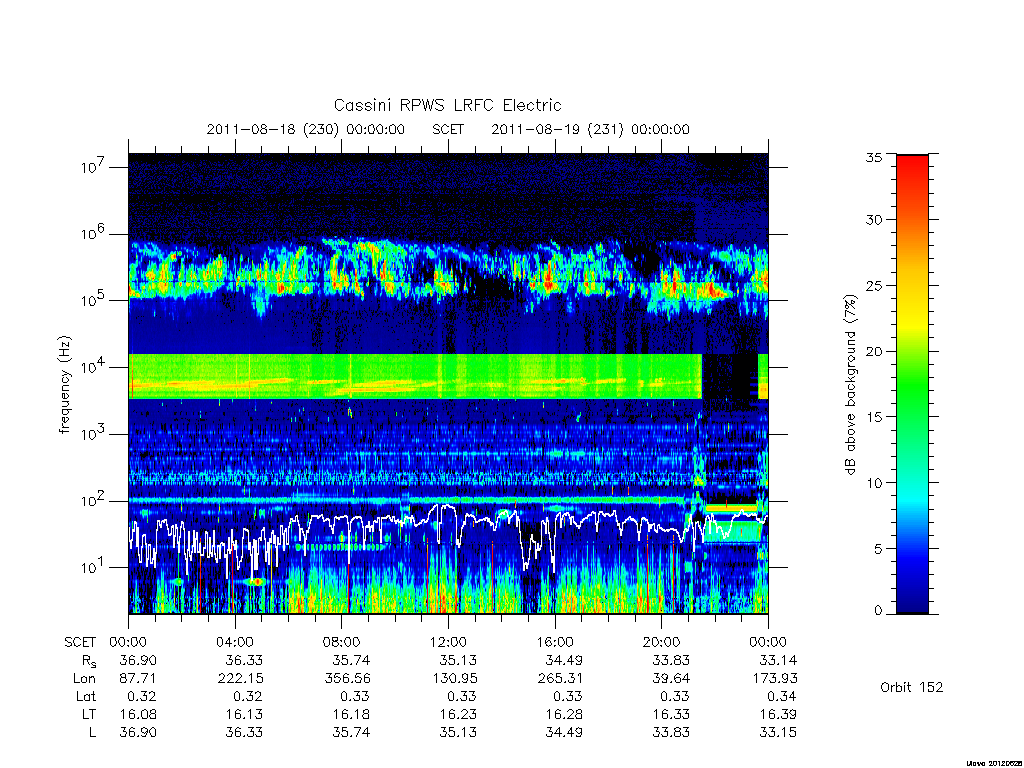Click the 'Orbit 152' label

[912, 687]
